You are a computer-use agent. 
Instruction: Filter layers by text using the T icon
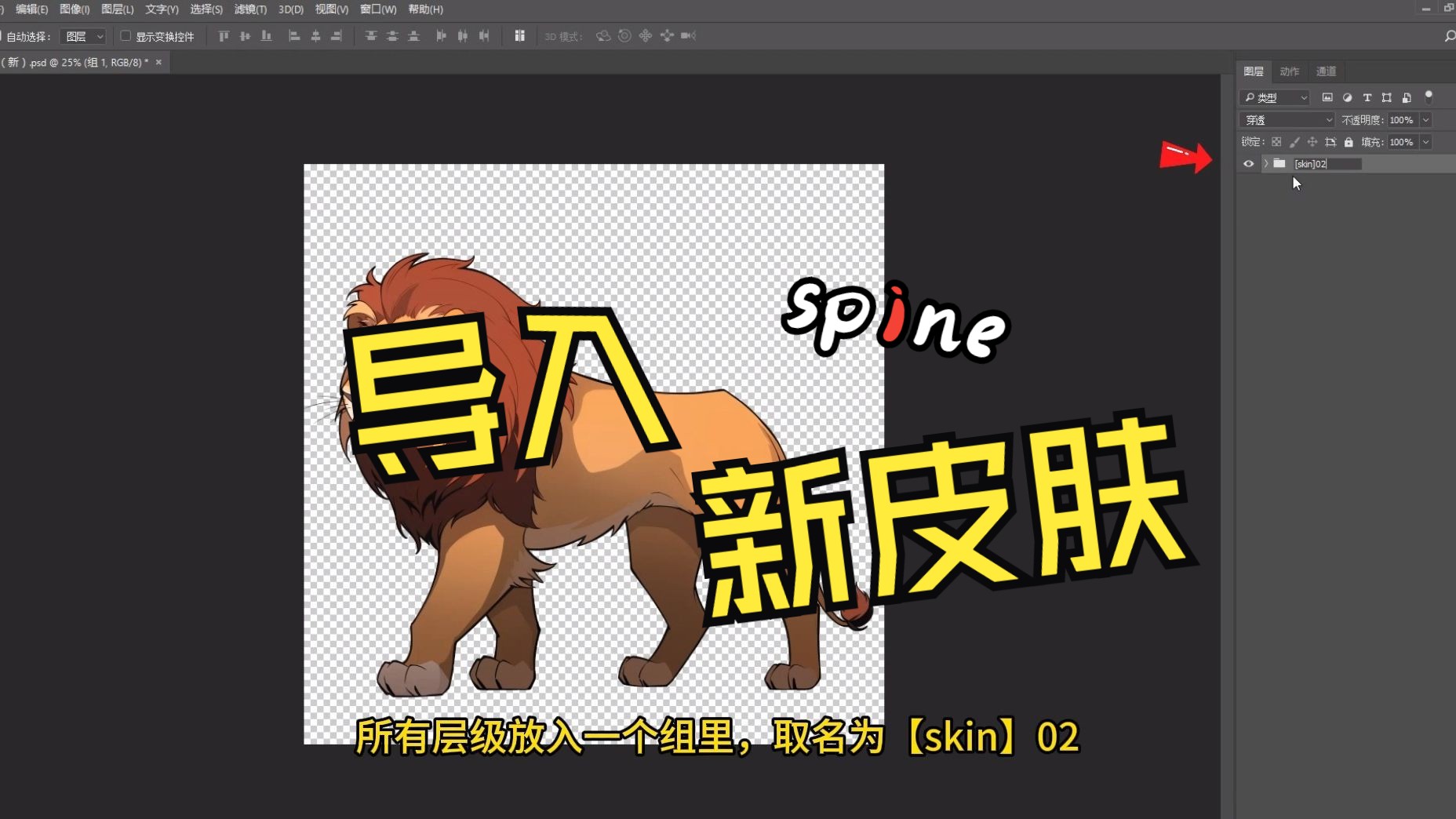[1367, 98]
